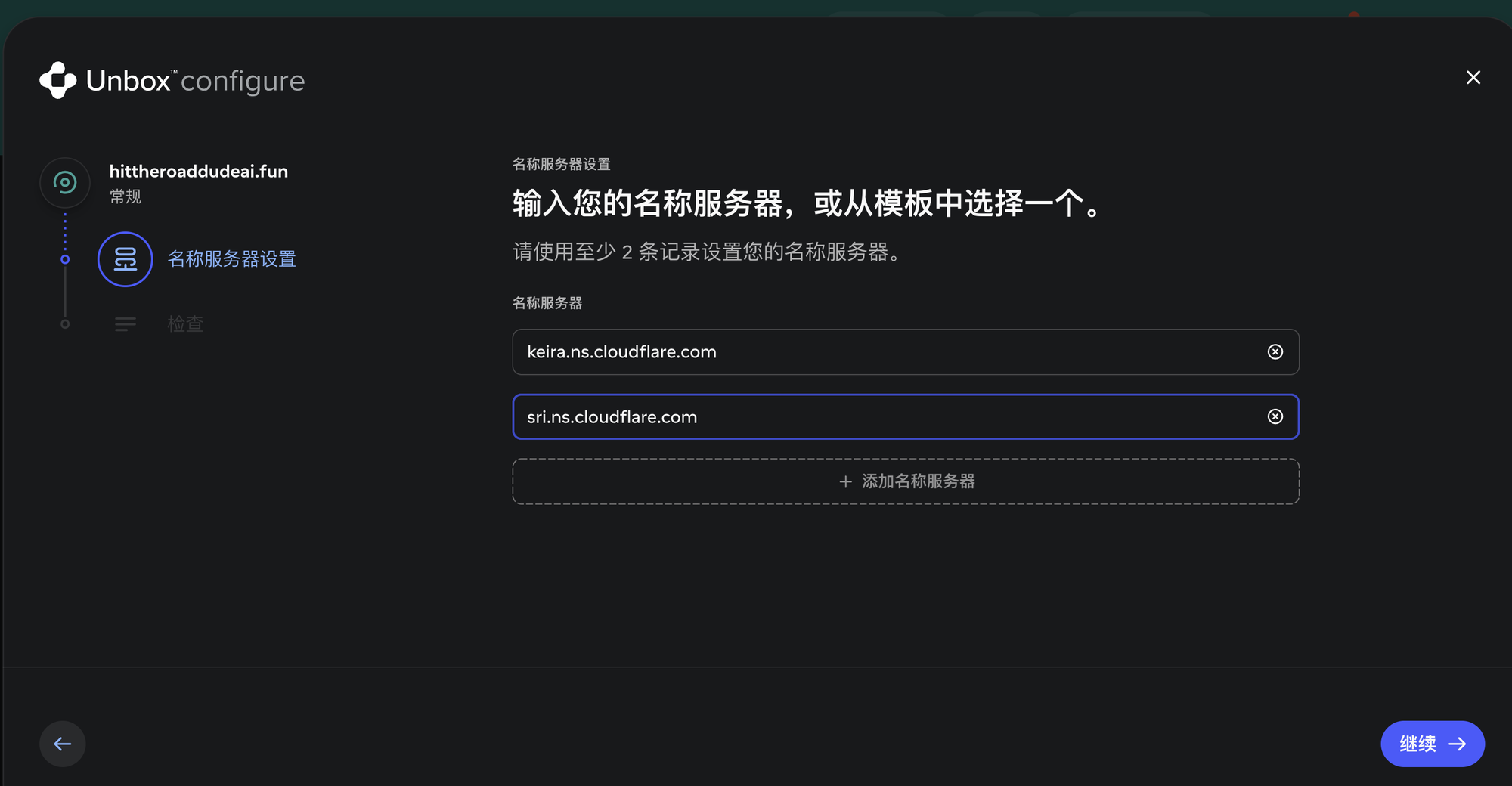Clear the keira.ns.cloudflare.com field
The image size is (1512, 786).
tap(1275, 351)
